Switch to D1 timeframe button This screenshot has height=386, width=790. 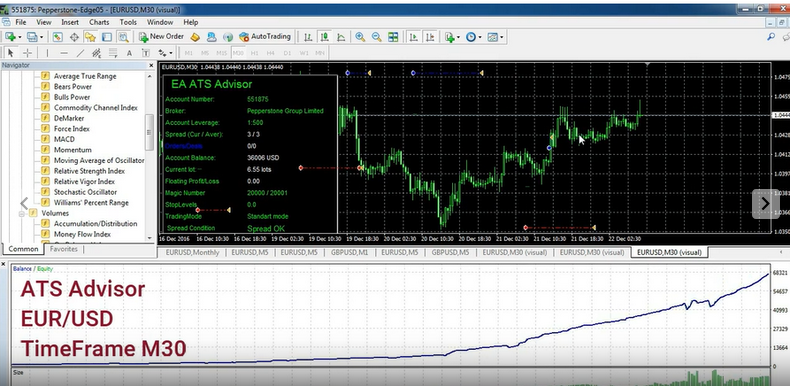(287, 52)
